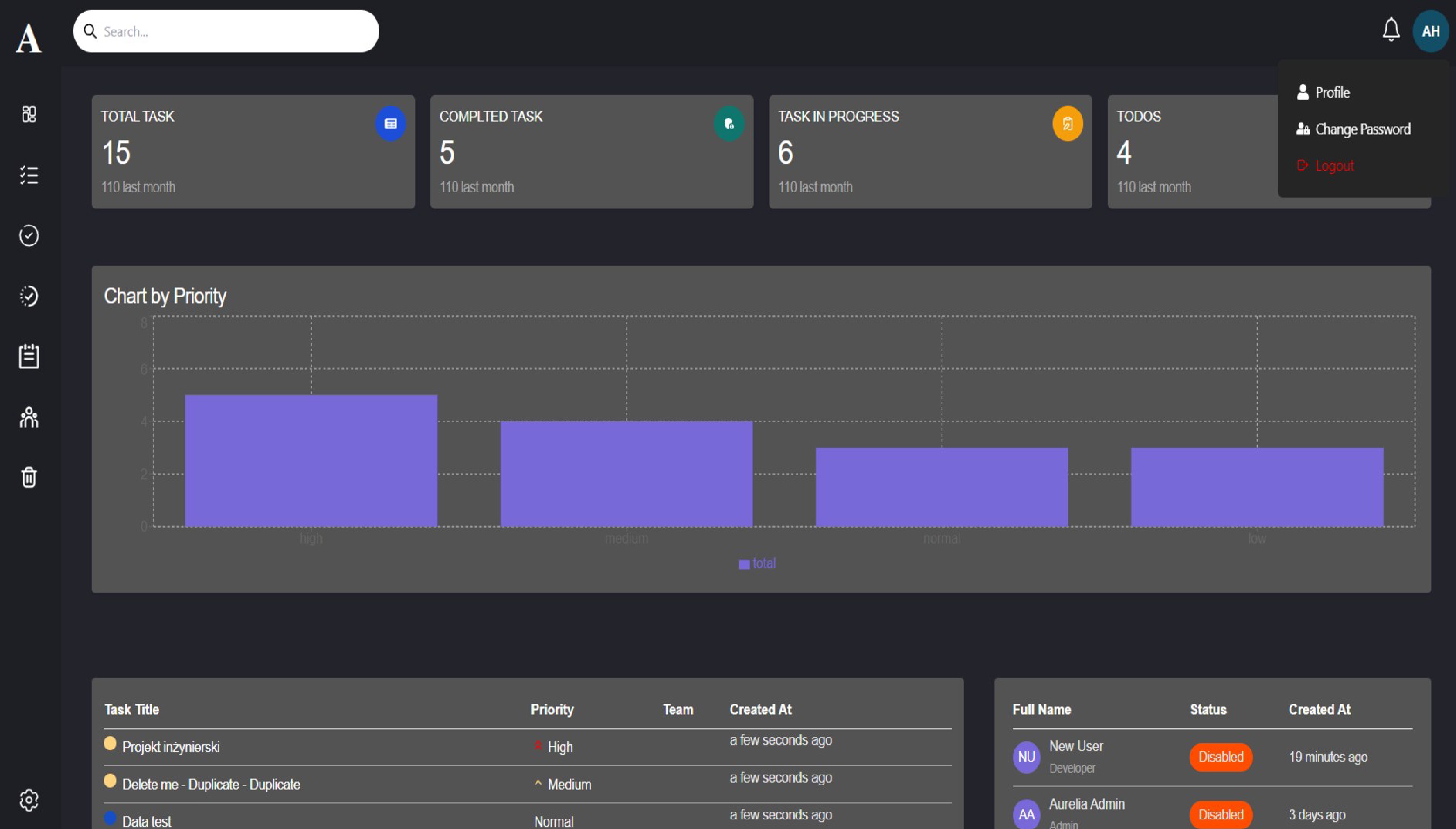Open the tasks checklist icon in sidebar

(29, 175)
